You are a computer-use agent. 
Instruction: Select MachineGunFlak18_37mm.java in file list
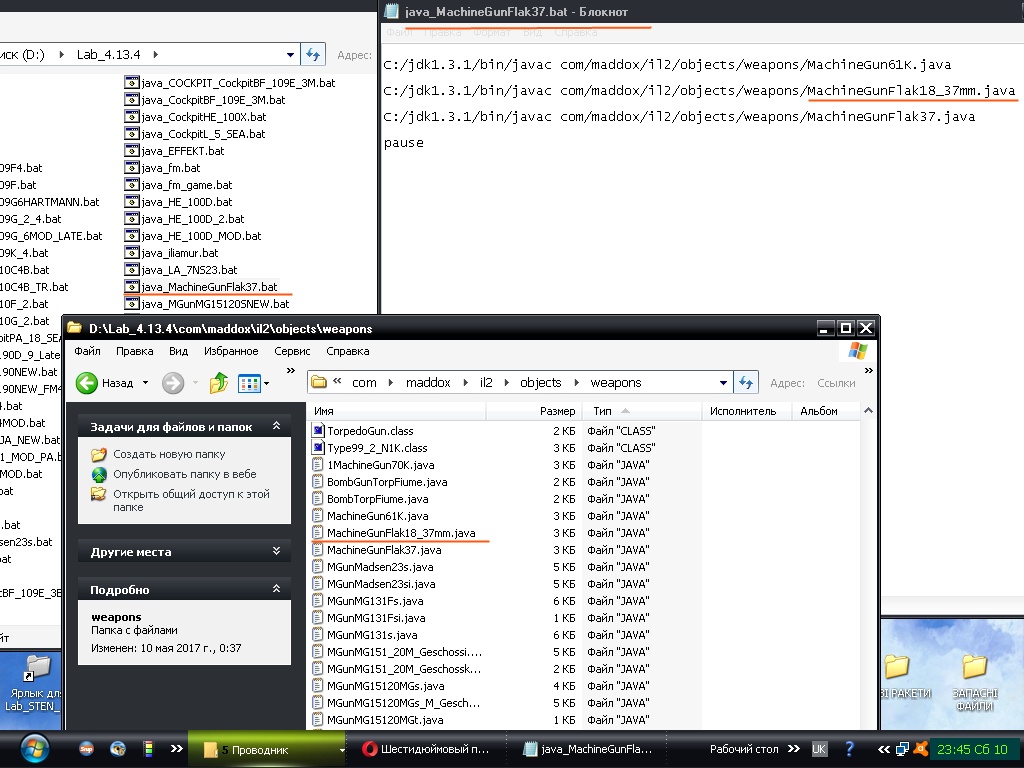coord(401,533)
